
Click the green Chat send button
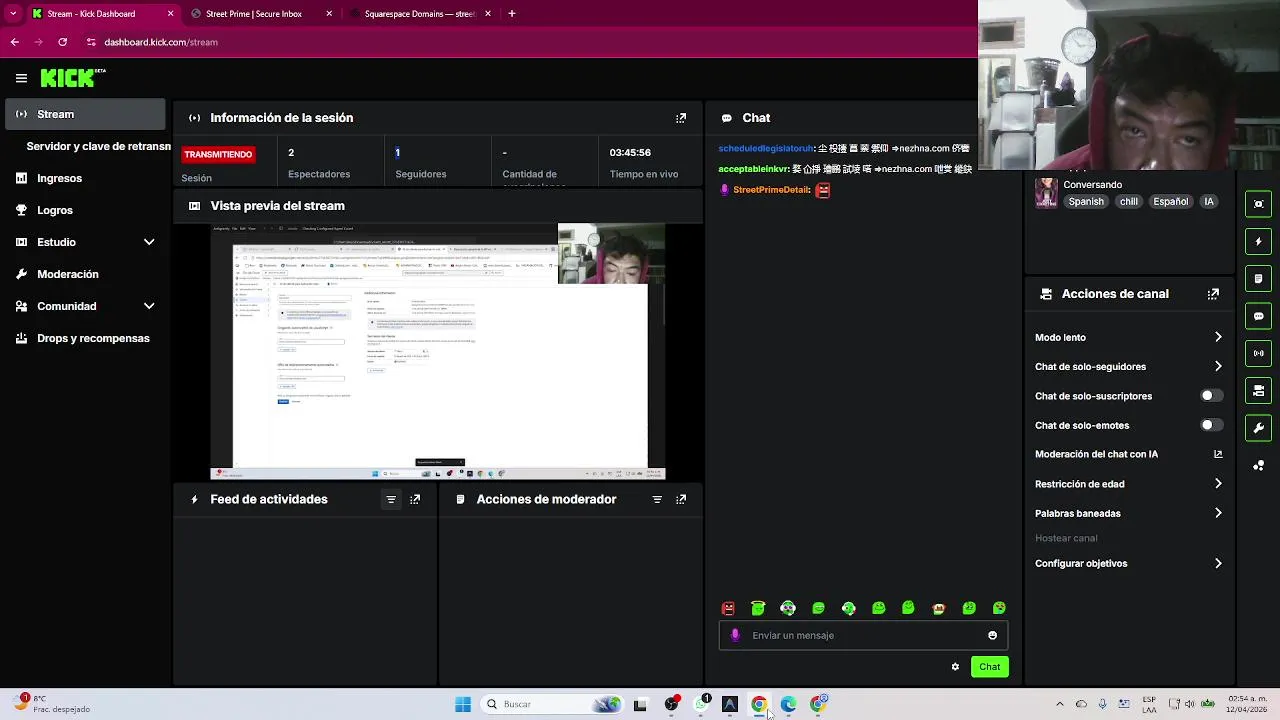[989, 667]
